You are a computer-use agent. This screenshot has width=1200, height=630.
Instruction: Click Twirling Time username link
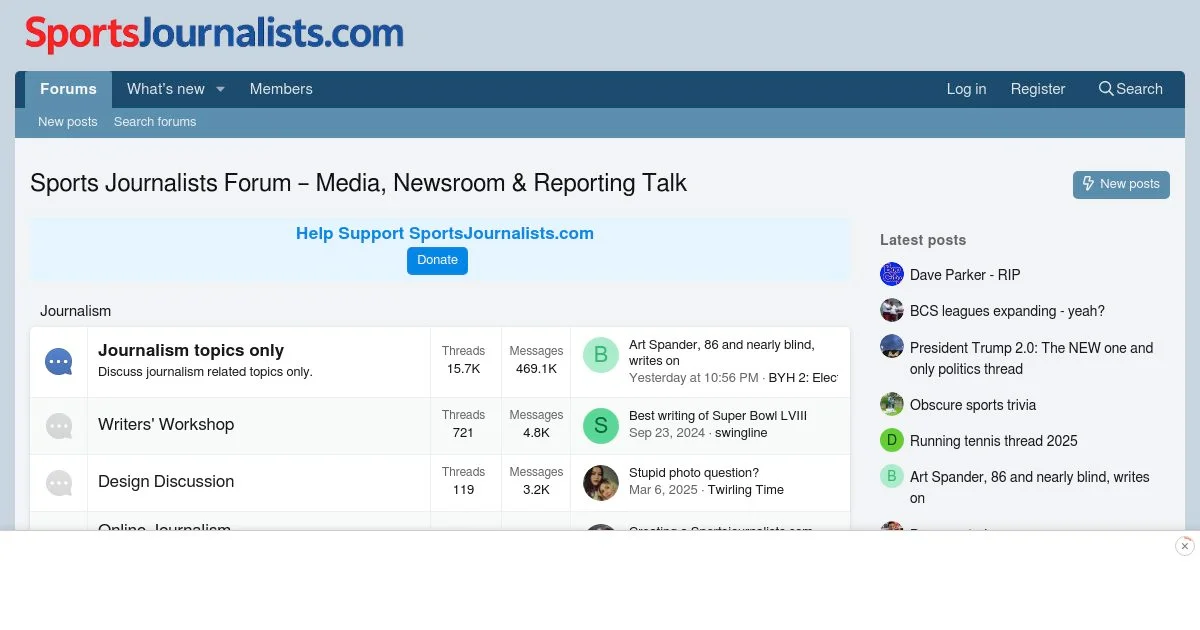(746, 490)
